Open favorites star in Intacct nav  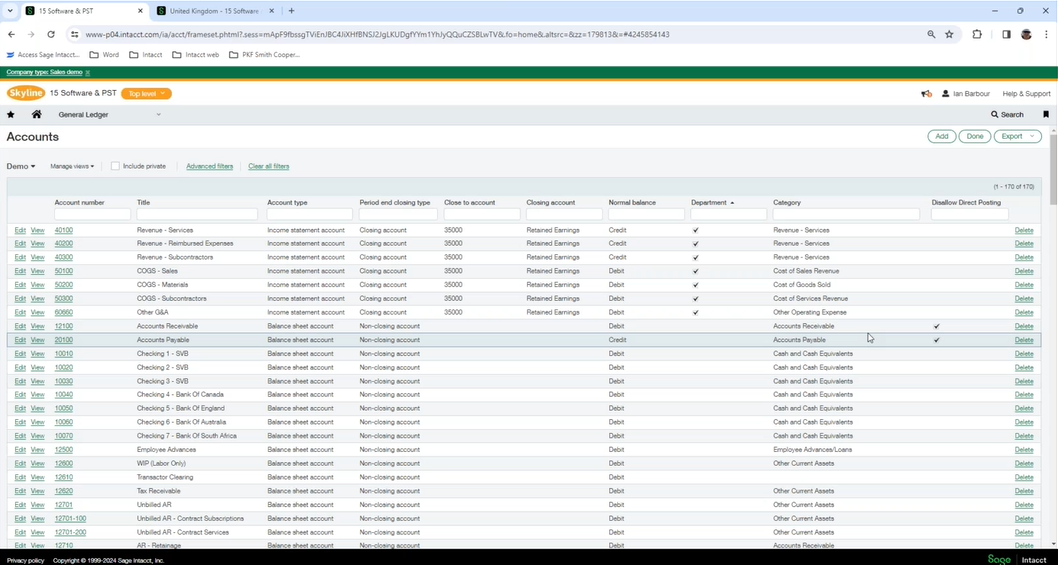pyautogui.click(x=11, y=115)
